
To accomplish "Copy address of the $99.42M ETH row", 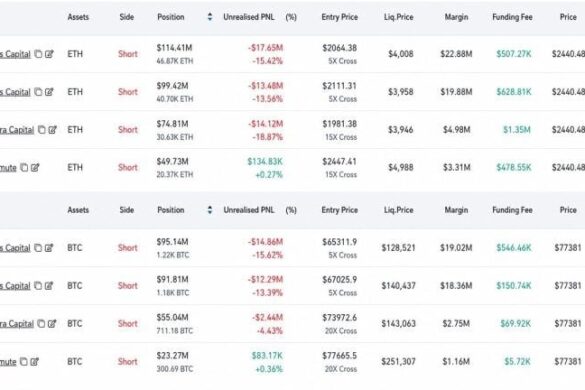I will tap(38, 92).
